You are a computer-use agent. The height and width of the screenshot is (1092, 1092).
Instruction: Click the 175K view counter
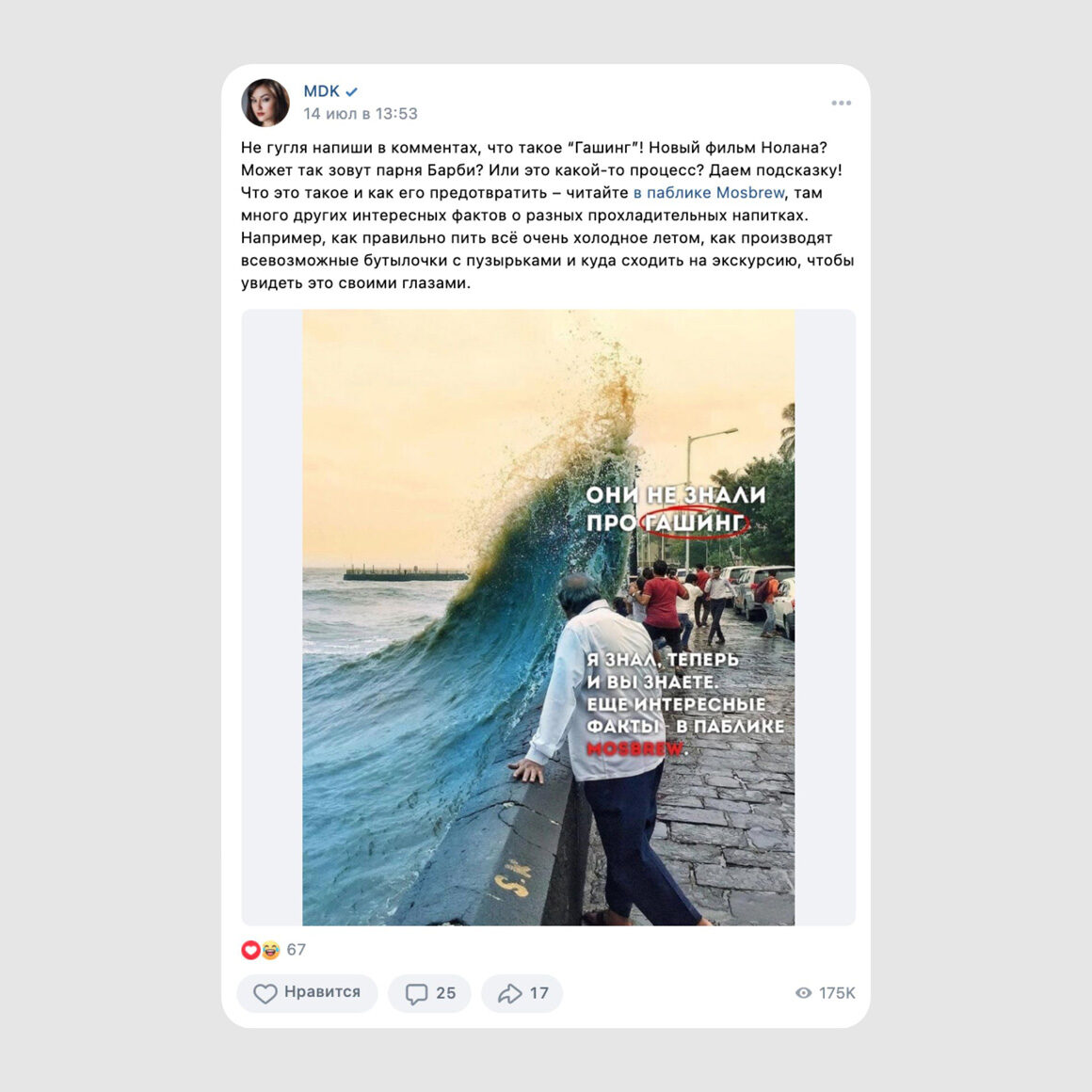coord(837,993)
